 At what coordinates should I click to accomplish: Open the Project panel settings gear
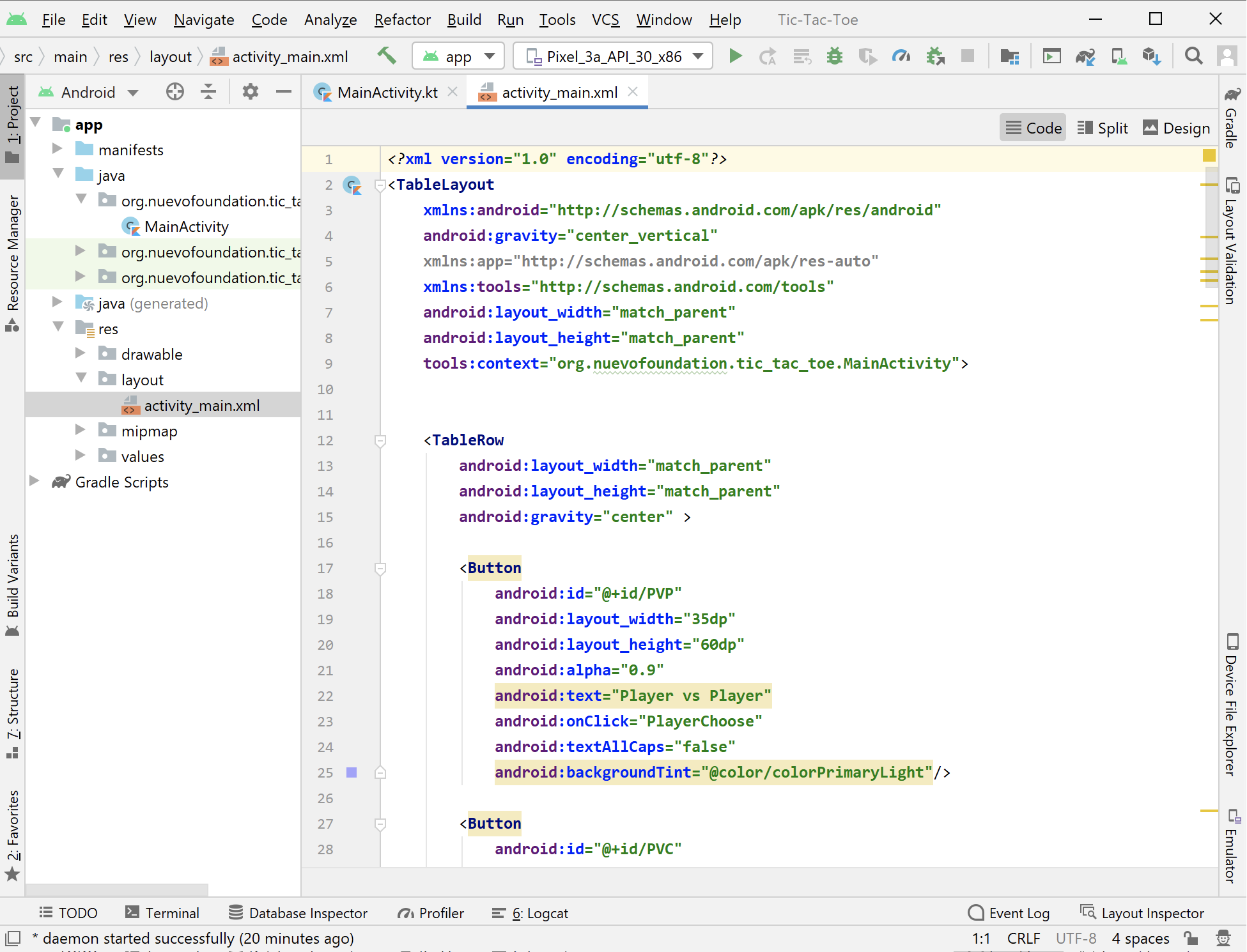click(x=250, y=92)
